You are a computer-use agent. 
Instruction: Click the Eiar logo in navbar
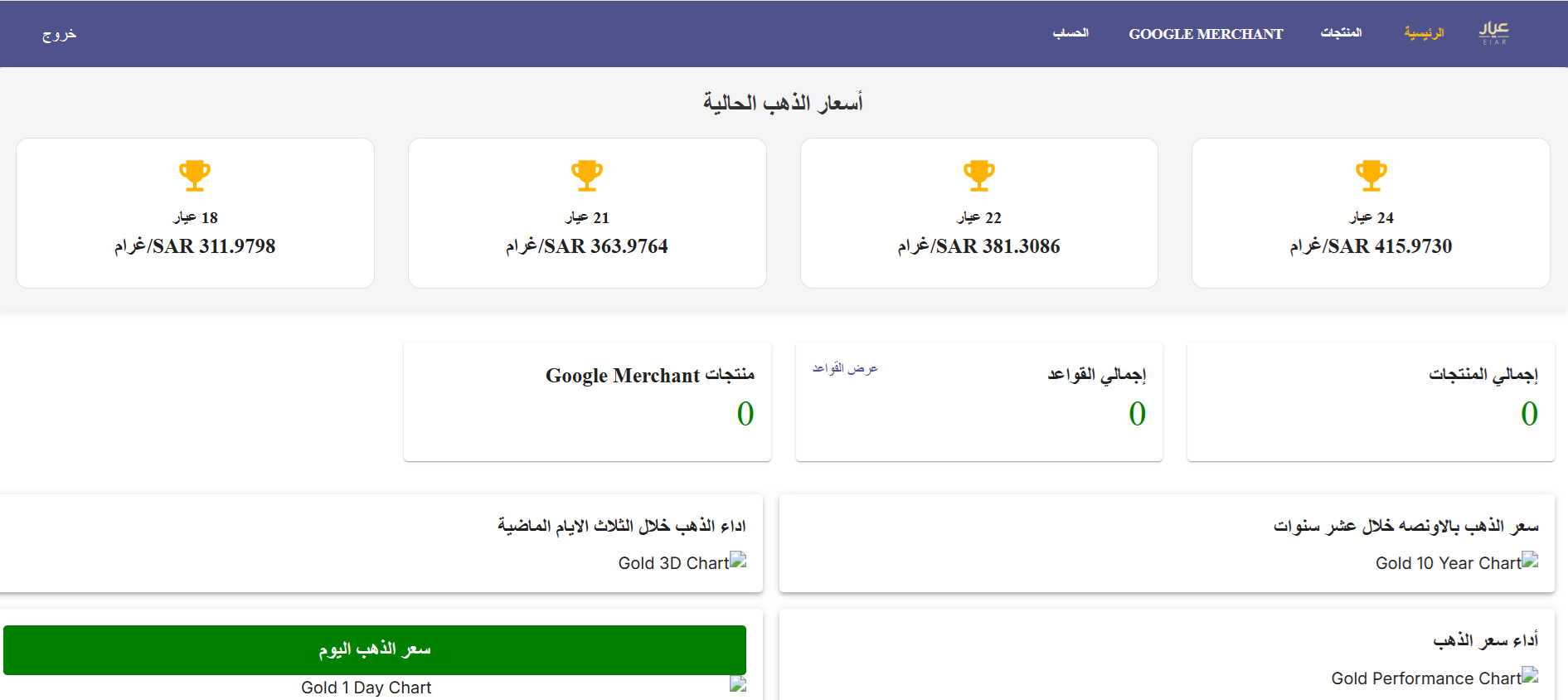tap(1493, 33)
